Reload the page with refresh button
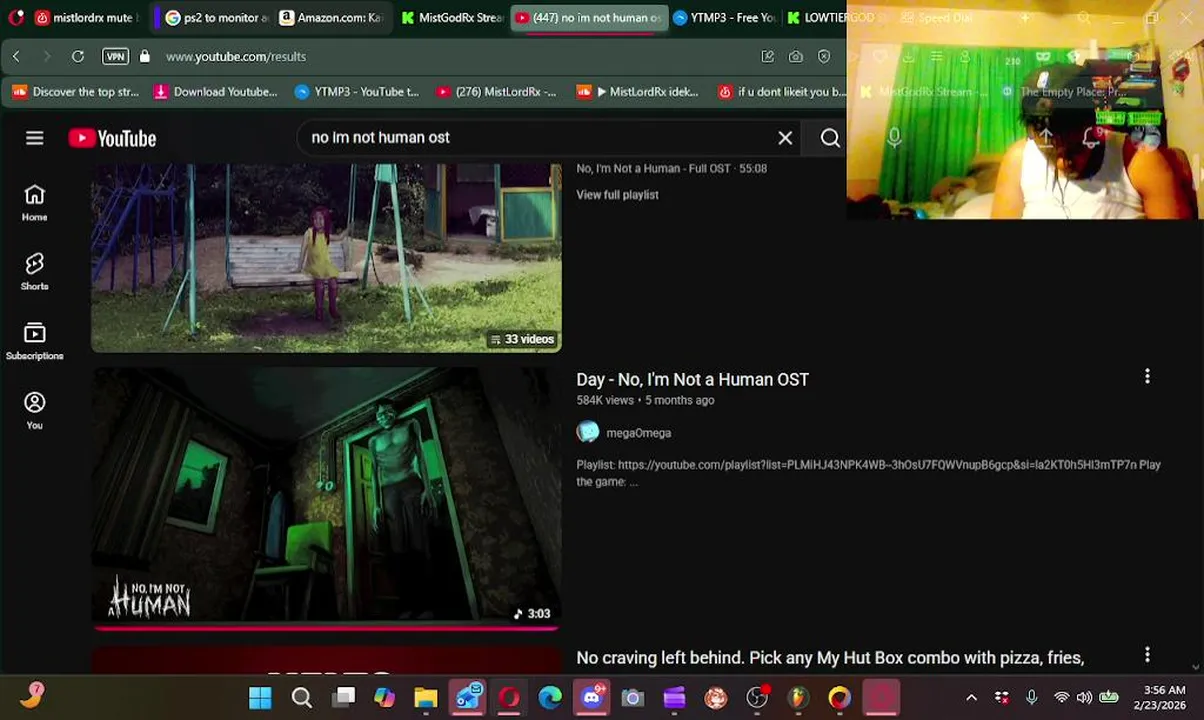 78,56
